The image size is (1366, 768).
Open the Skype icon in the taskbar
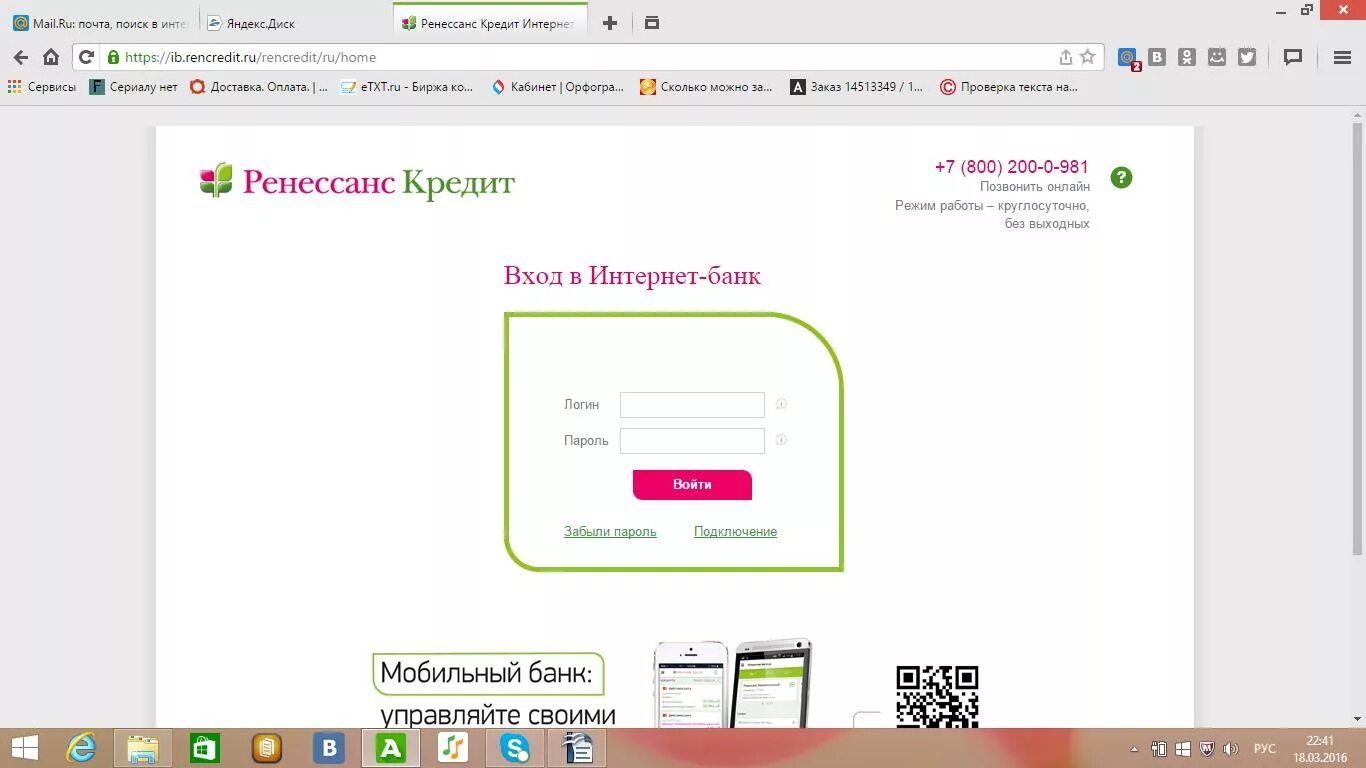(x=515, y=748)
